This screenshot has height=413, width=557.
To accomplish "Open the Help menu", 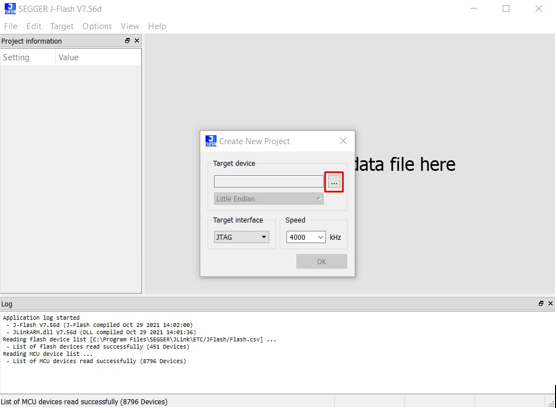I will [157, 26].
